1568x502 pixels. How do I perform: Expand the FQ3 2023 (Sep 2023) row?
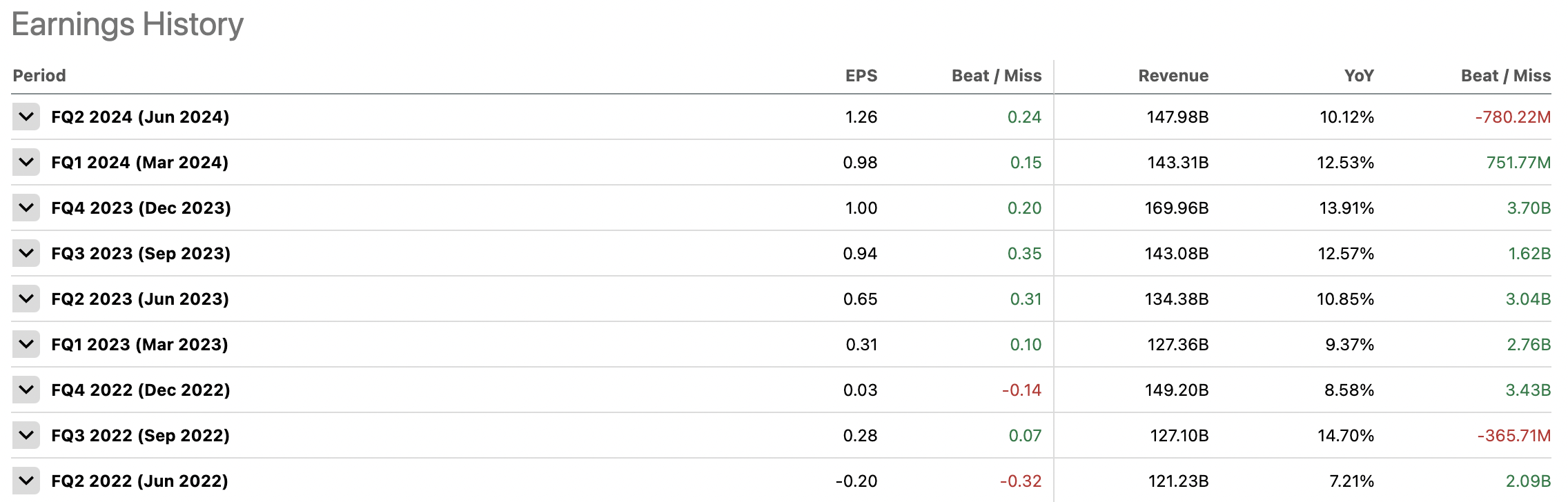[26, 253]
